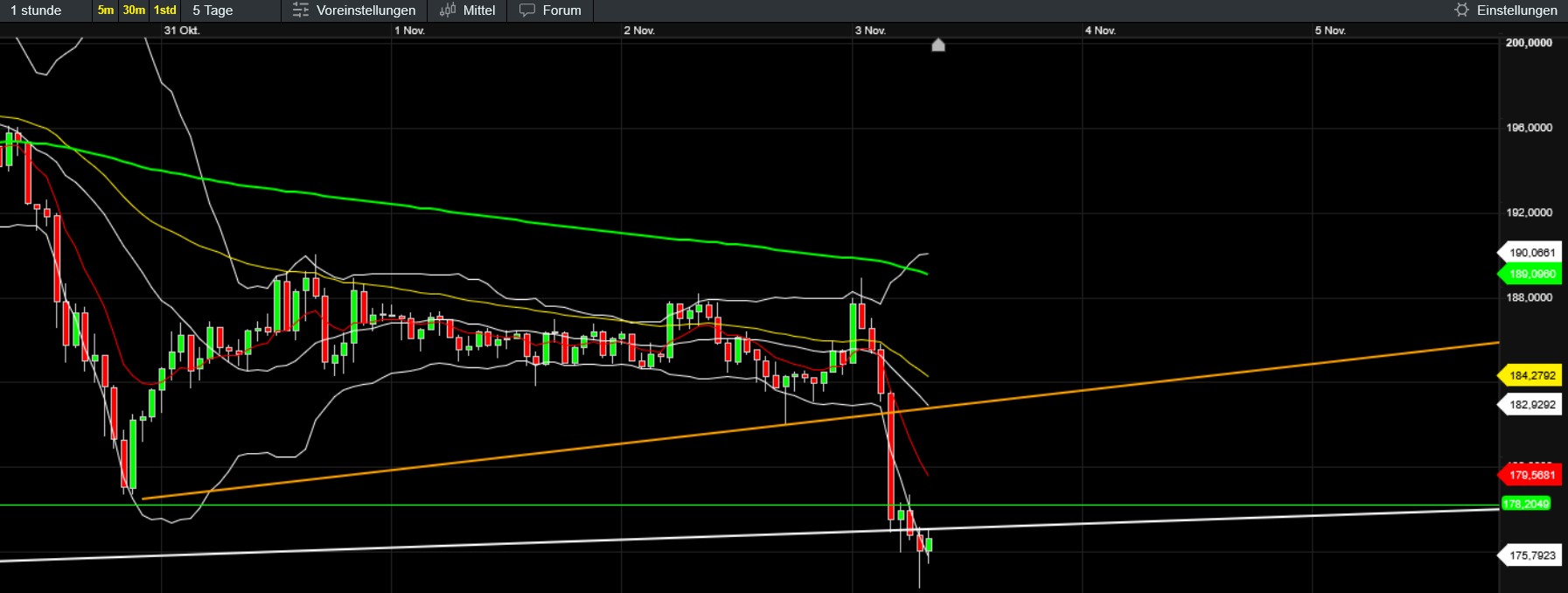
Task: Click the white 182,9292 price label
Action: (x=1531, y=405)
